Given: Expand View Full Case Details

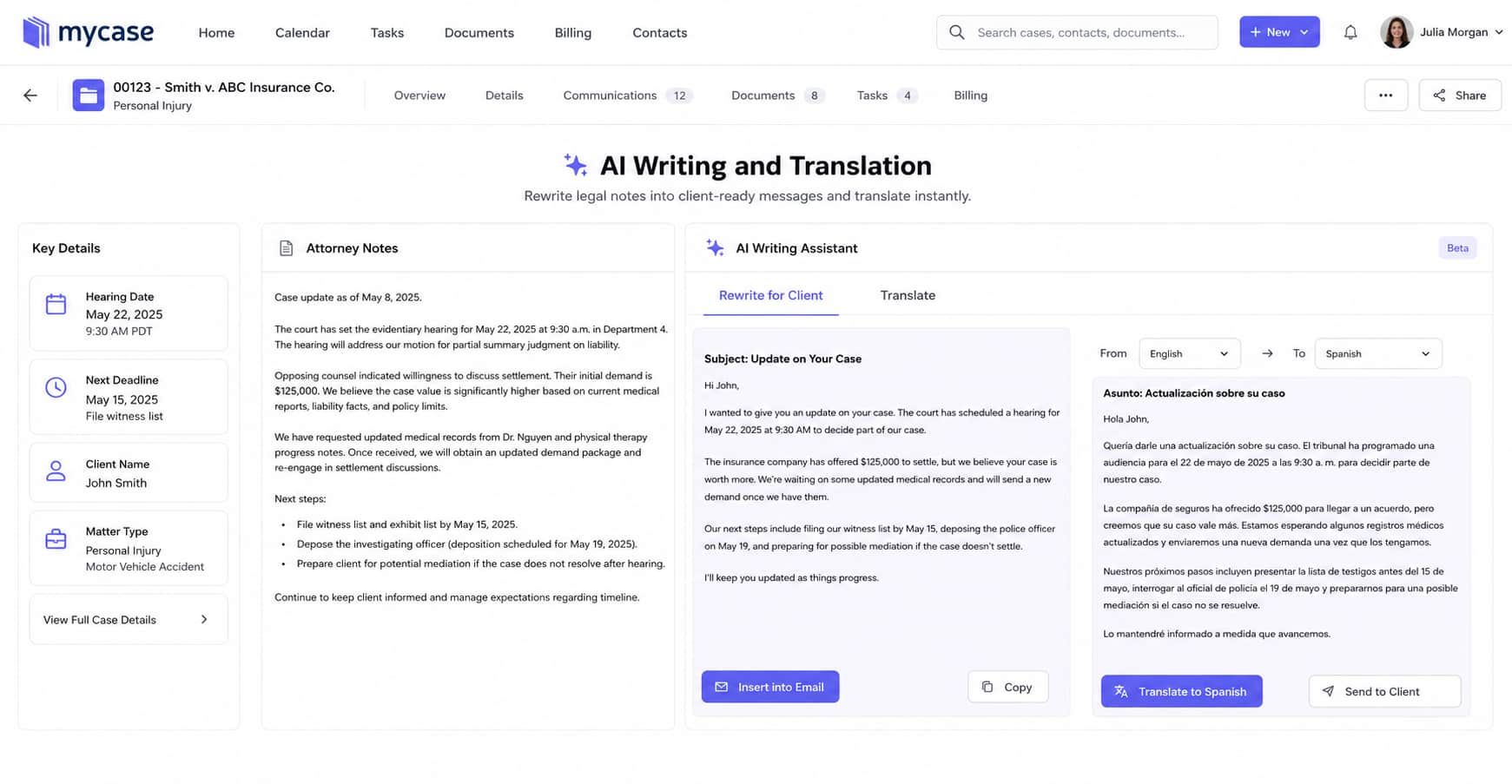Looking at the screenshot, I should tap(129, 619).
